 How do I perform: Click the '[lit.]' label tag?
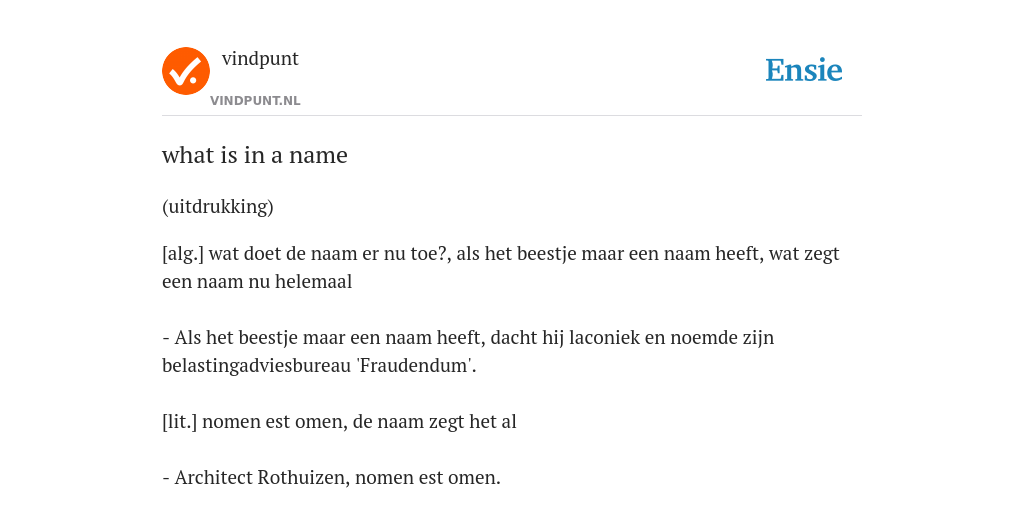click(x=180, y=422)
